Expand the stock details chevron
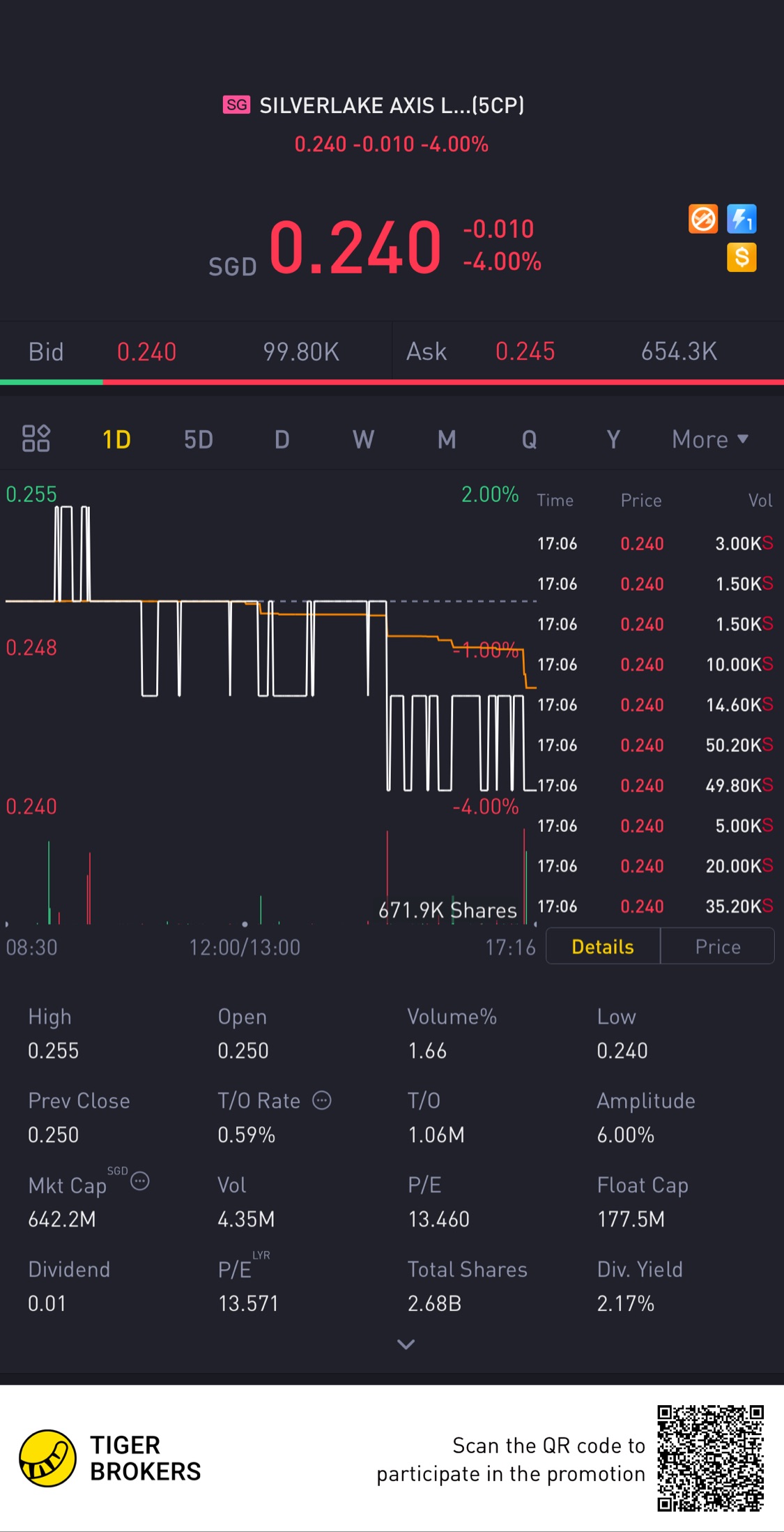The image size is (784, 1532). pyautogui.click(x=406, y=1344)
